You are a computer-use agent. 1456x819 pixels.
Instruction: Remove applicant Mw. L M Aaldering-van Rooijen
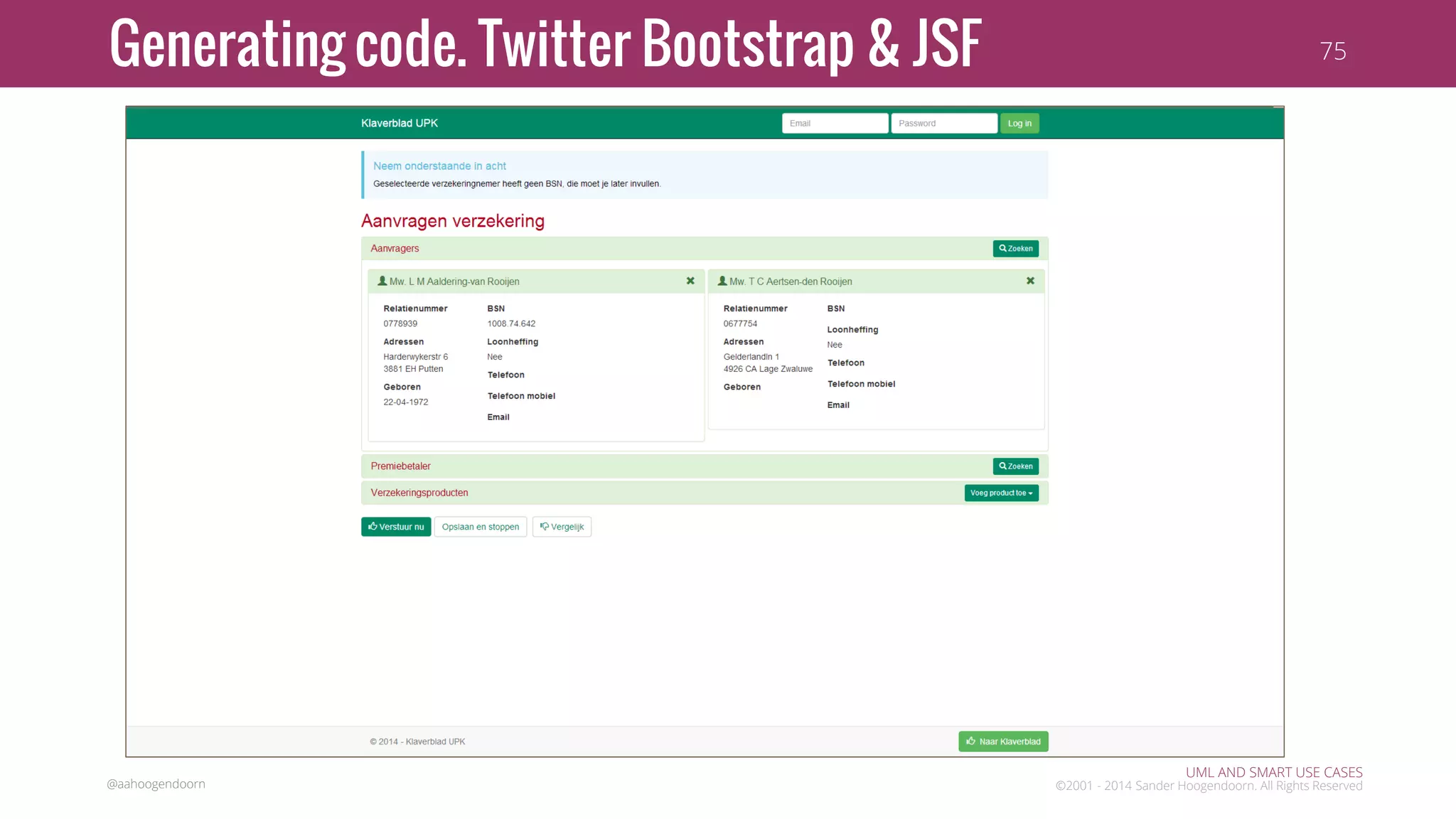click(690, 281)
